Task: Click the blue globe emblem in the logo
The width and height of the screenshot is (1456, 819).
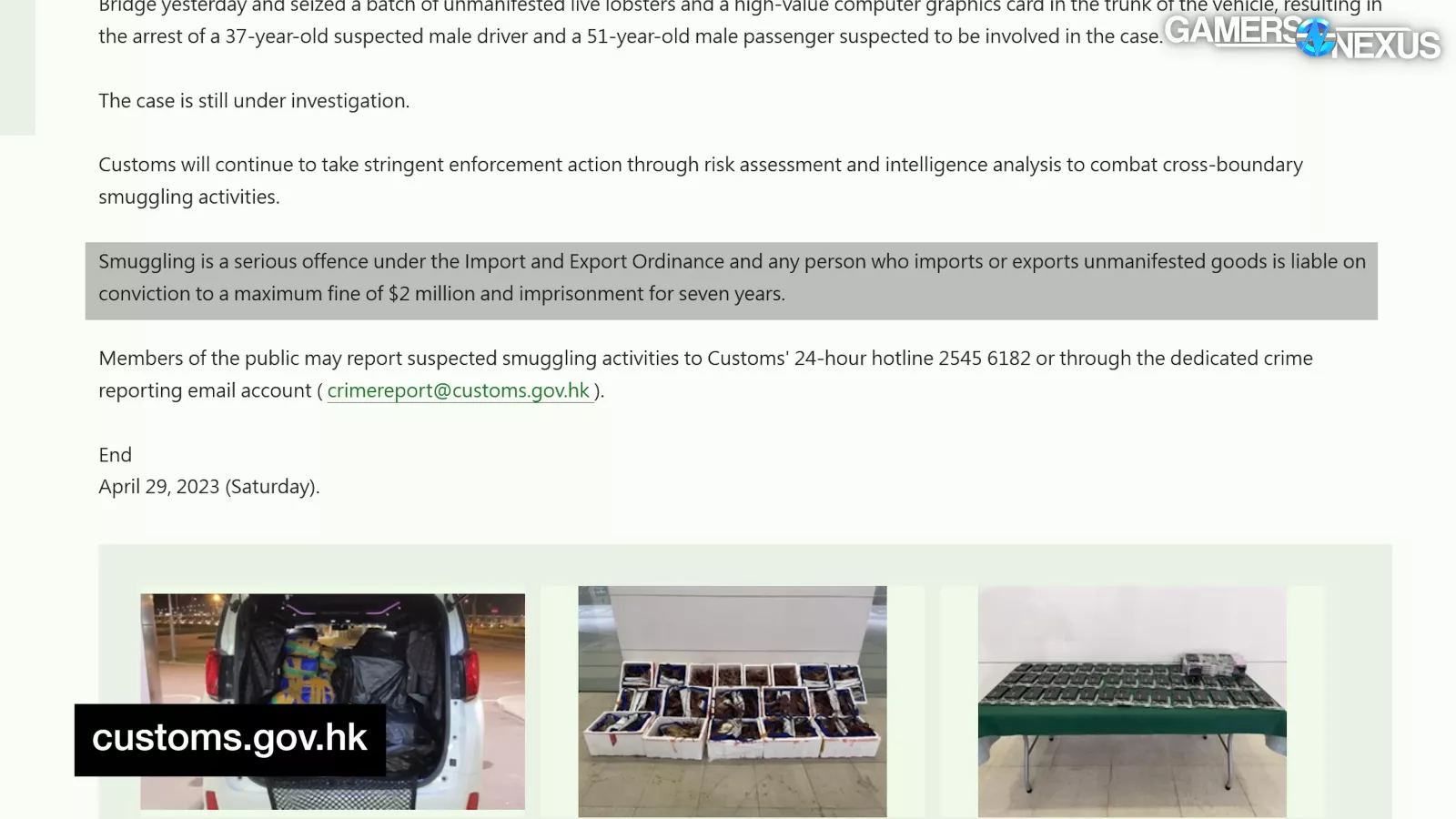Action: [x=1315, y=38]
